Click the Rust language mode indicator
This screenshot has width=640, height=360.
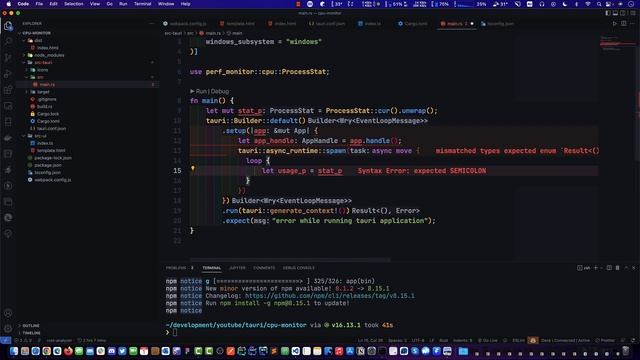pos(443,340)
